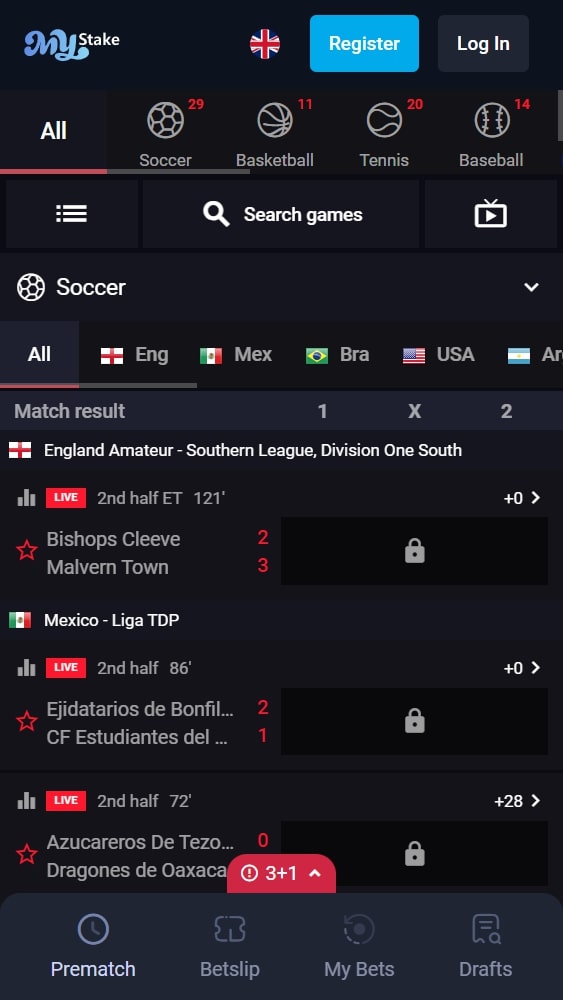Open the live stream TV icon
Image resolution: width=563 pixels, height=1000 pixels.
[x=490, y=214]
